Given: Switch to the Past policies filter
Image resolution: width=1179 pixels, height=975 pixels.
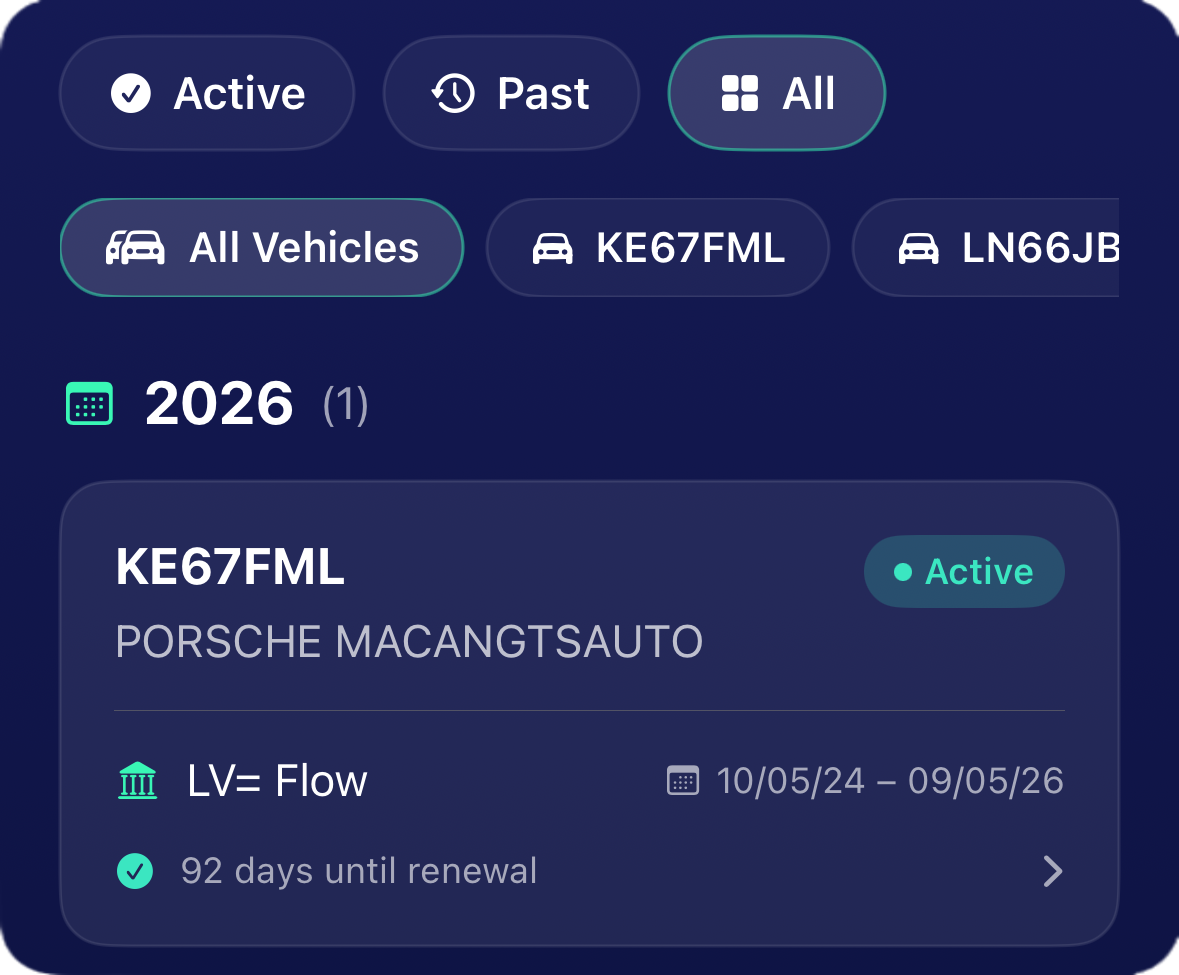Looking at the screenshot, I should point(511,94).
